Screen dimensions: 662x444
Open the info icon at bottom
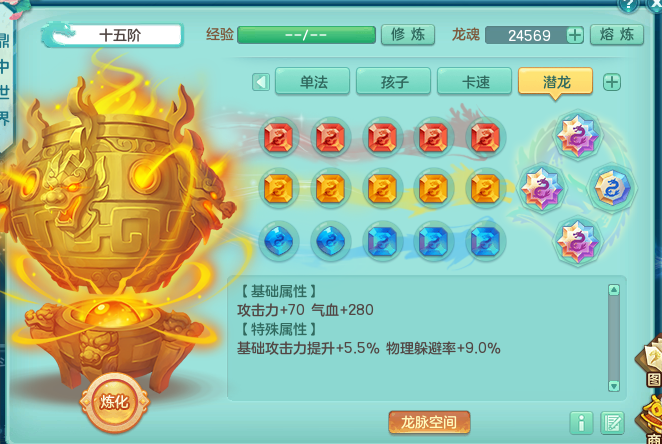point(581,422)
